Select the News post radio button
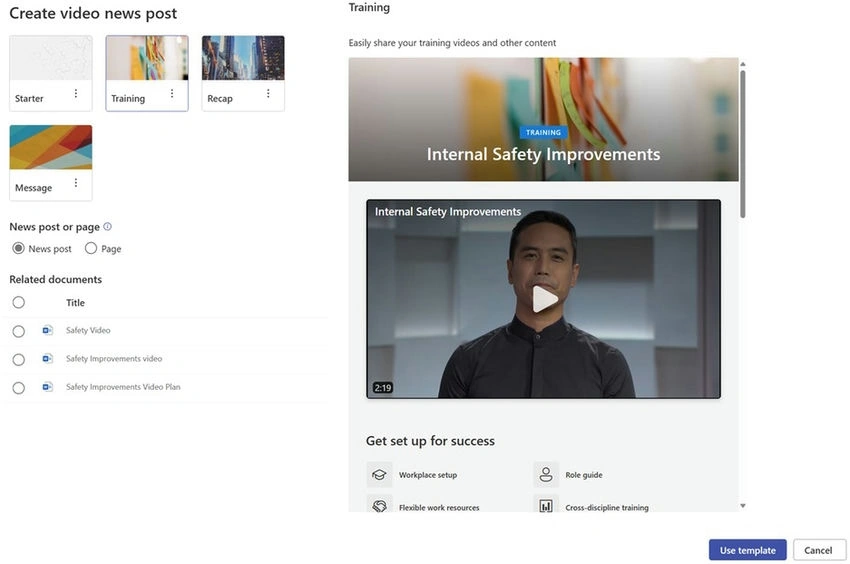The width and height of the screenshot is (850, 564). 18,248
